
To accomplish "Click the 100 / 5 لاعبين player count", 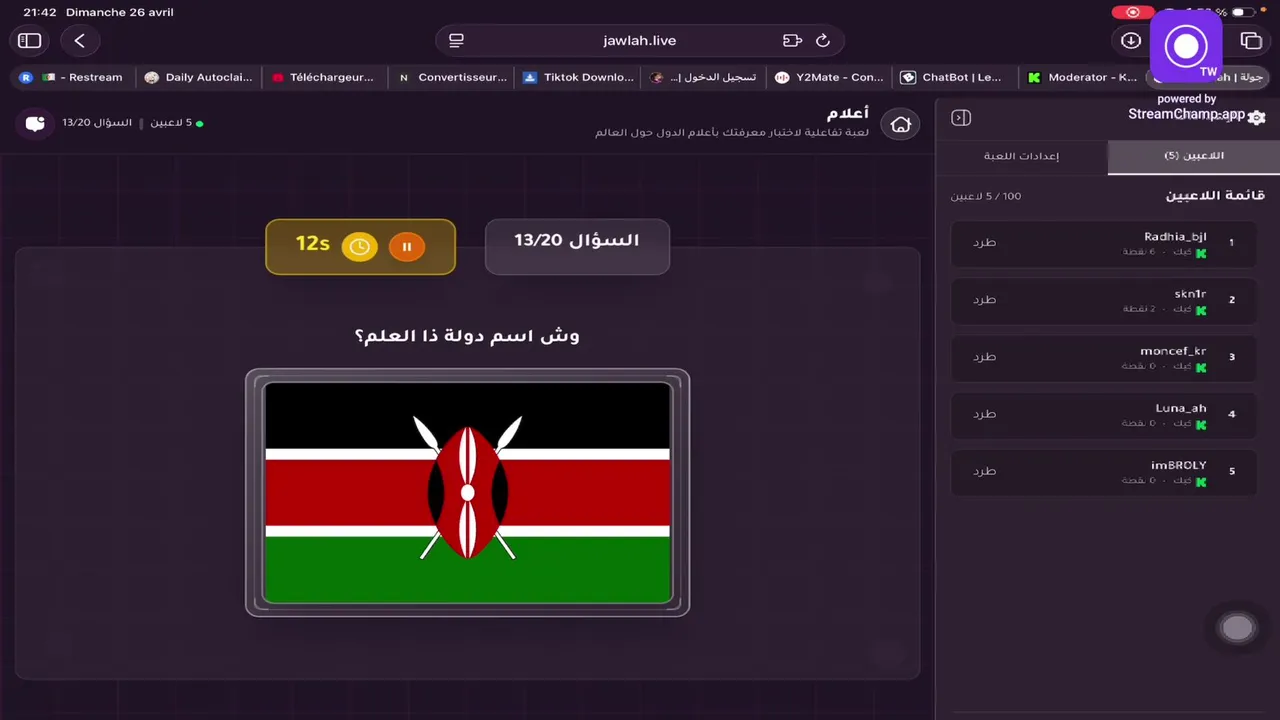I will tap(986, 197).
